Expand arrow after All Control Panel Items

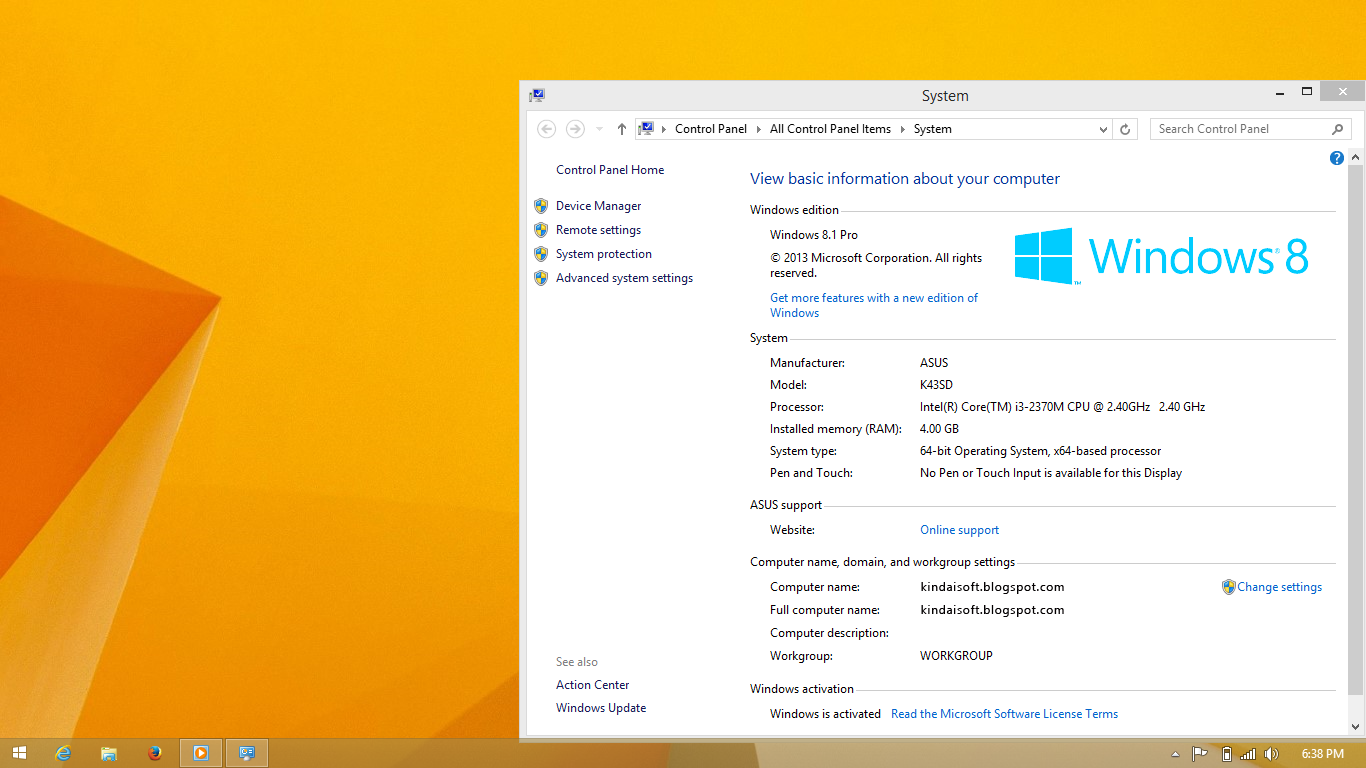[x=902, y=129]
